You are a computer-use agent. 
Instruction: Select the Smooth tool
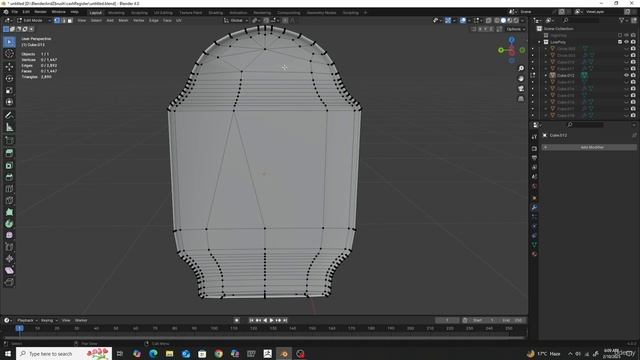(x=9, y=236)
